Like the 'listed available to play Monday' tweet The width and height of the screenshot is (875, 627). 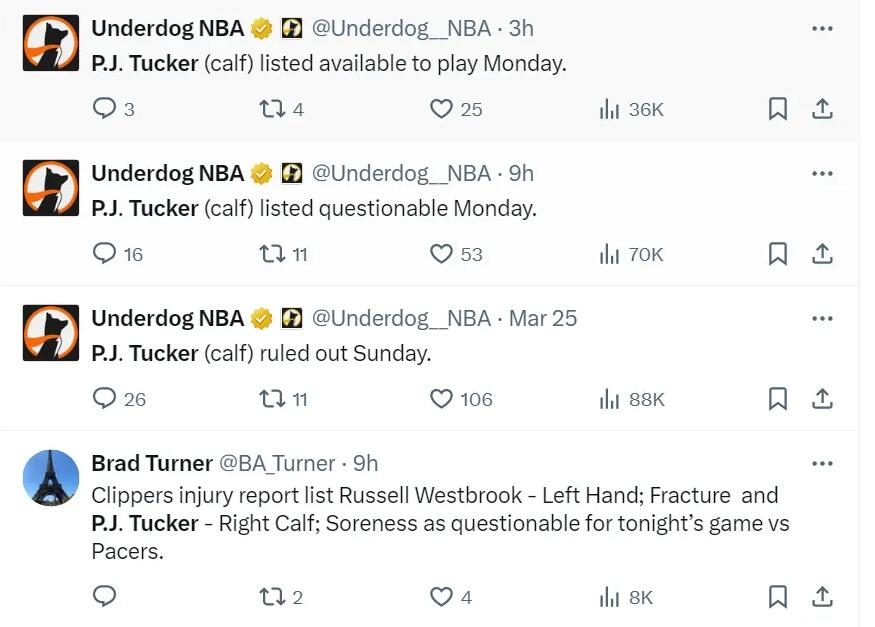pyautogui.click(x=441, y=109)
